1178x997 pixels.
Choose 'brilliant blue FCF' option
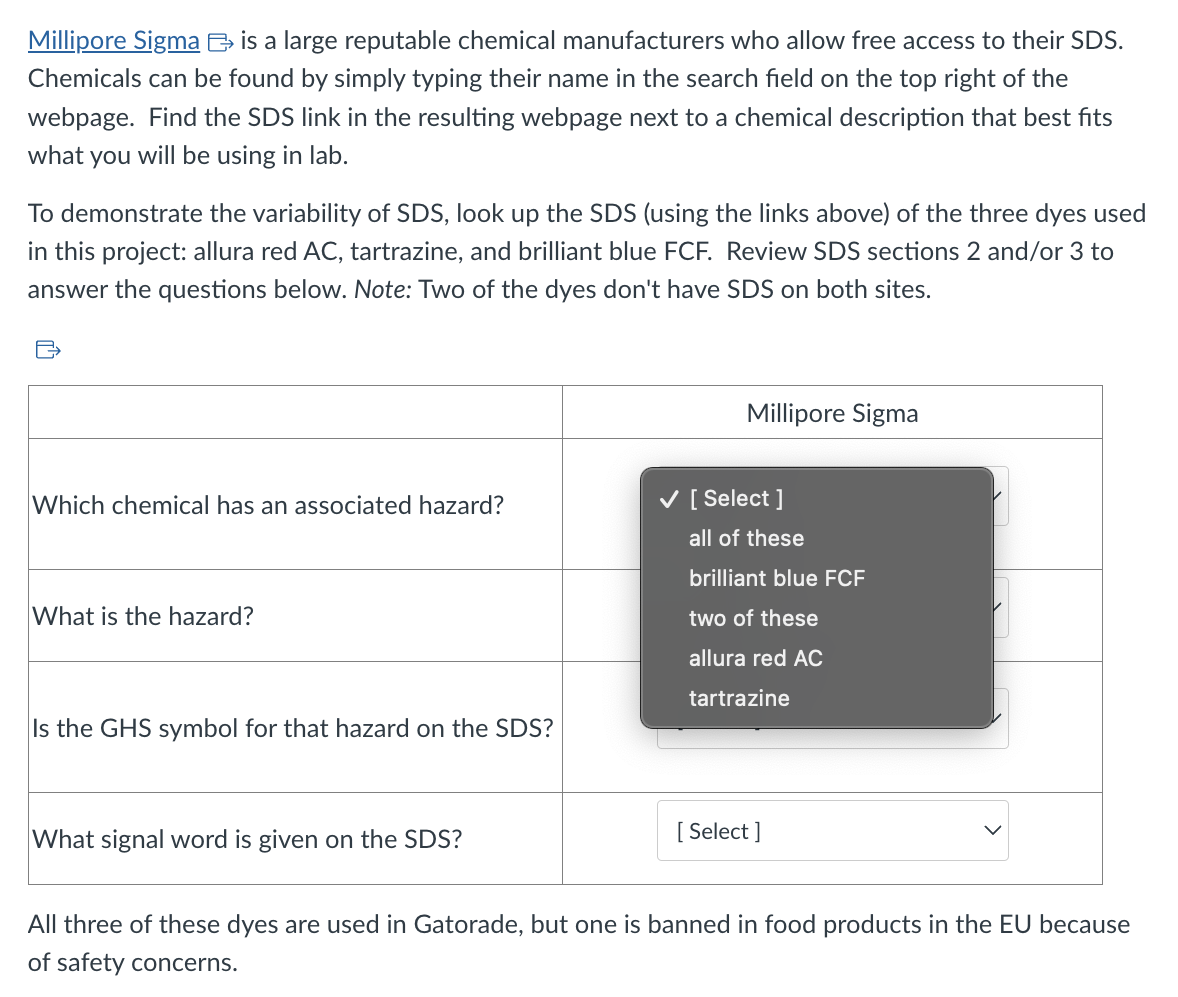pyautogui.click(x=777, y=578)
